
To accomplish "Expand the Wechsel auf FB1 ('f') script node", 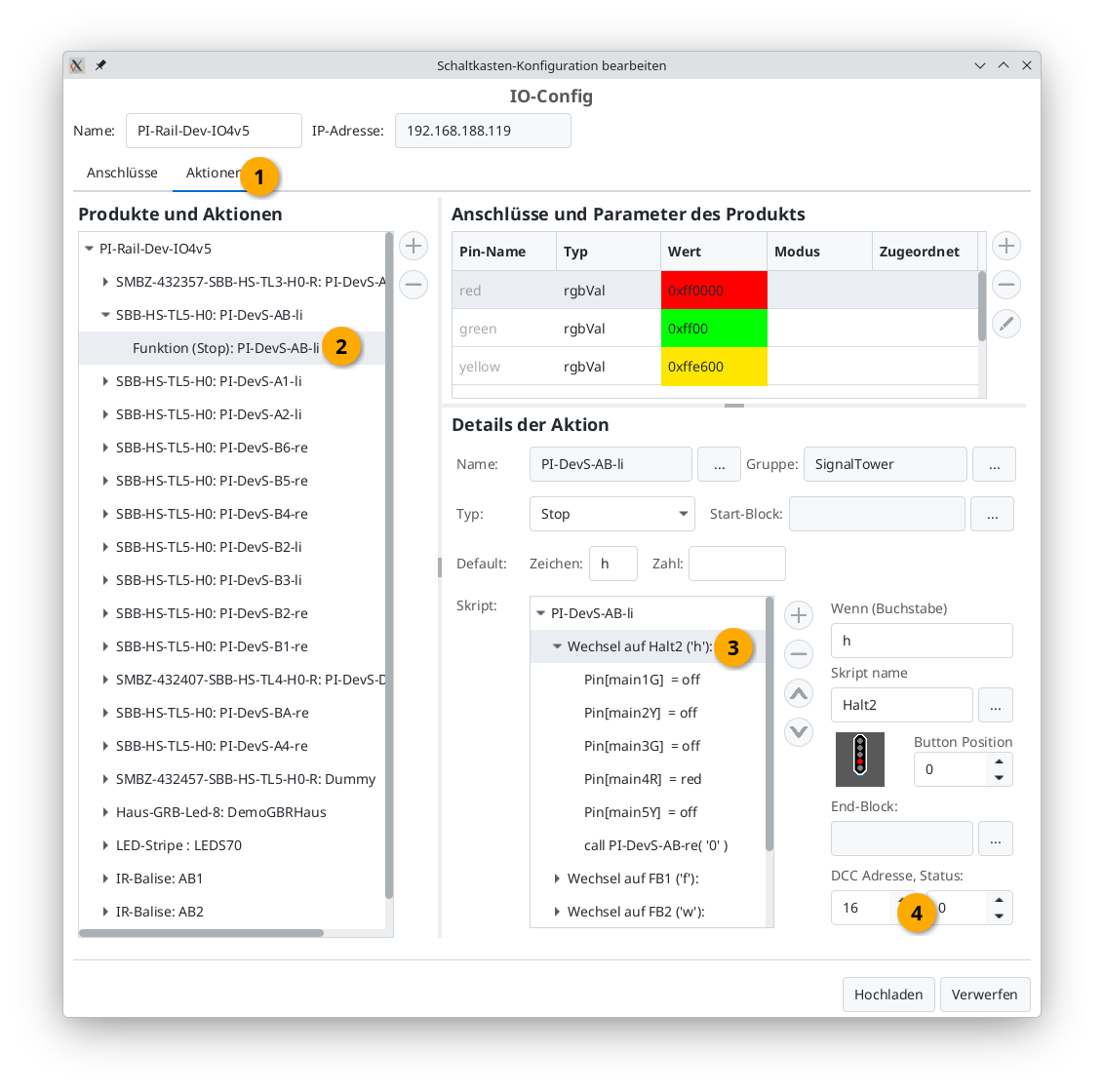I will (556, 878).
